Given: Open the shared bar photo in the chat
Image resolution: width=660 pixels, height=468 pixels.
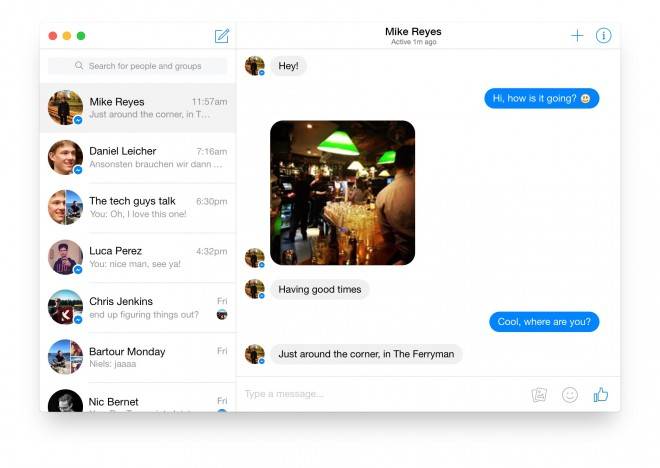Looking at the screenshot, I should (342, 193).
